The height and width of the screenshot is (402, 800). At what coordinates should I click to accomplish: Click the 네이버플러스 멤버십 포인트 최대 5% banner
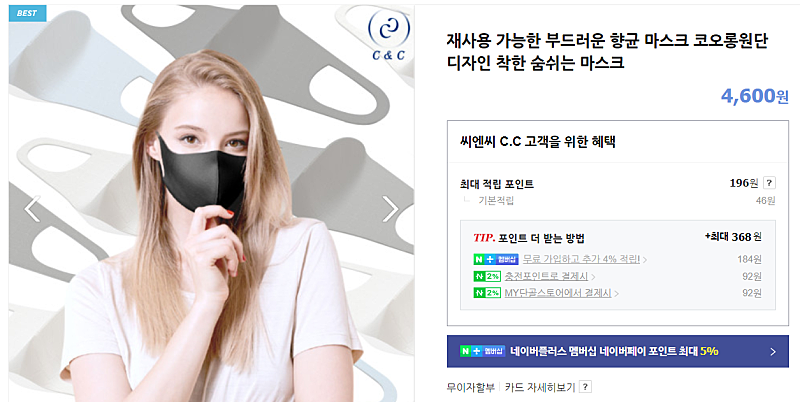click(x=618, y=351)
